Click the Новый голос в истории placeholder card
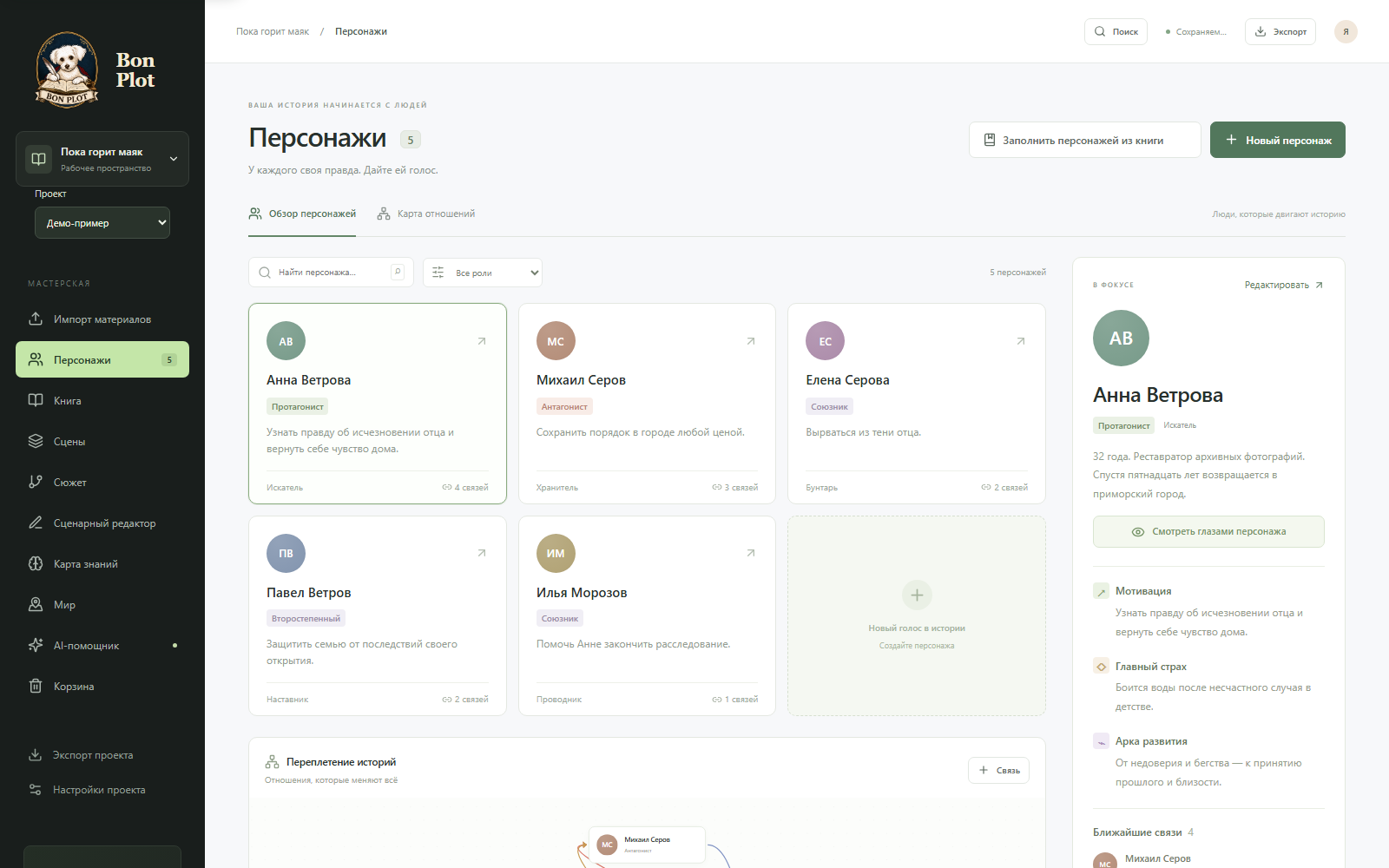This screenshot has width=1389, height=868. pos(917,616)
